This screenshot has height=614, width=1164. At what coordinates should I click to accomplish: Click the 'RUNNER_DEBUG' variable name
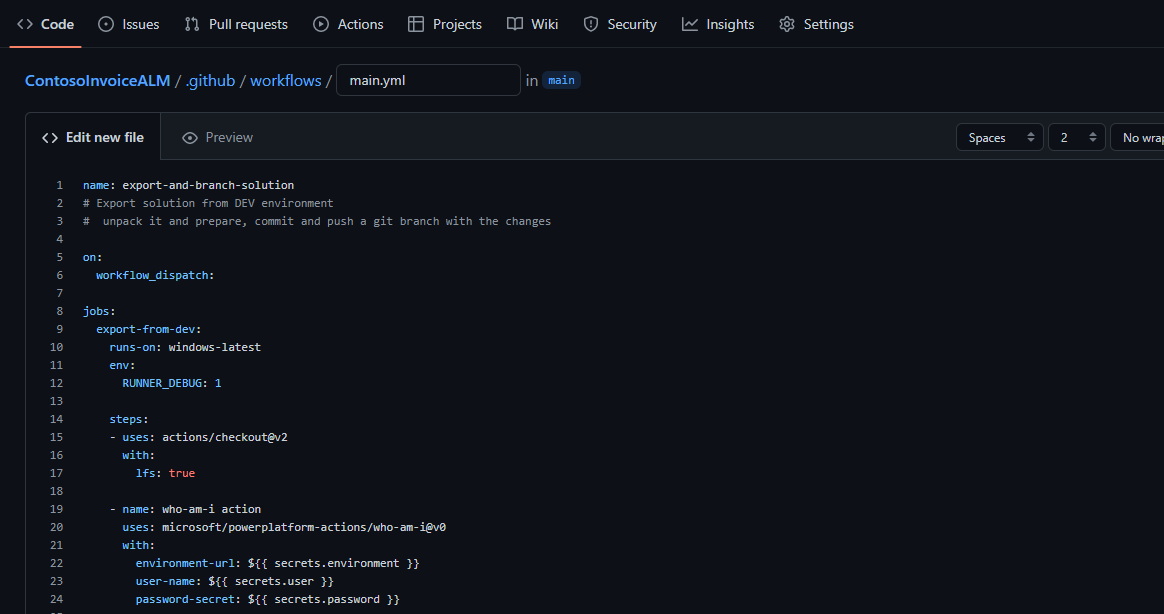pos(162,383)
